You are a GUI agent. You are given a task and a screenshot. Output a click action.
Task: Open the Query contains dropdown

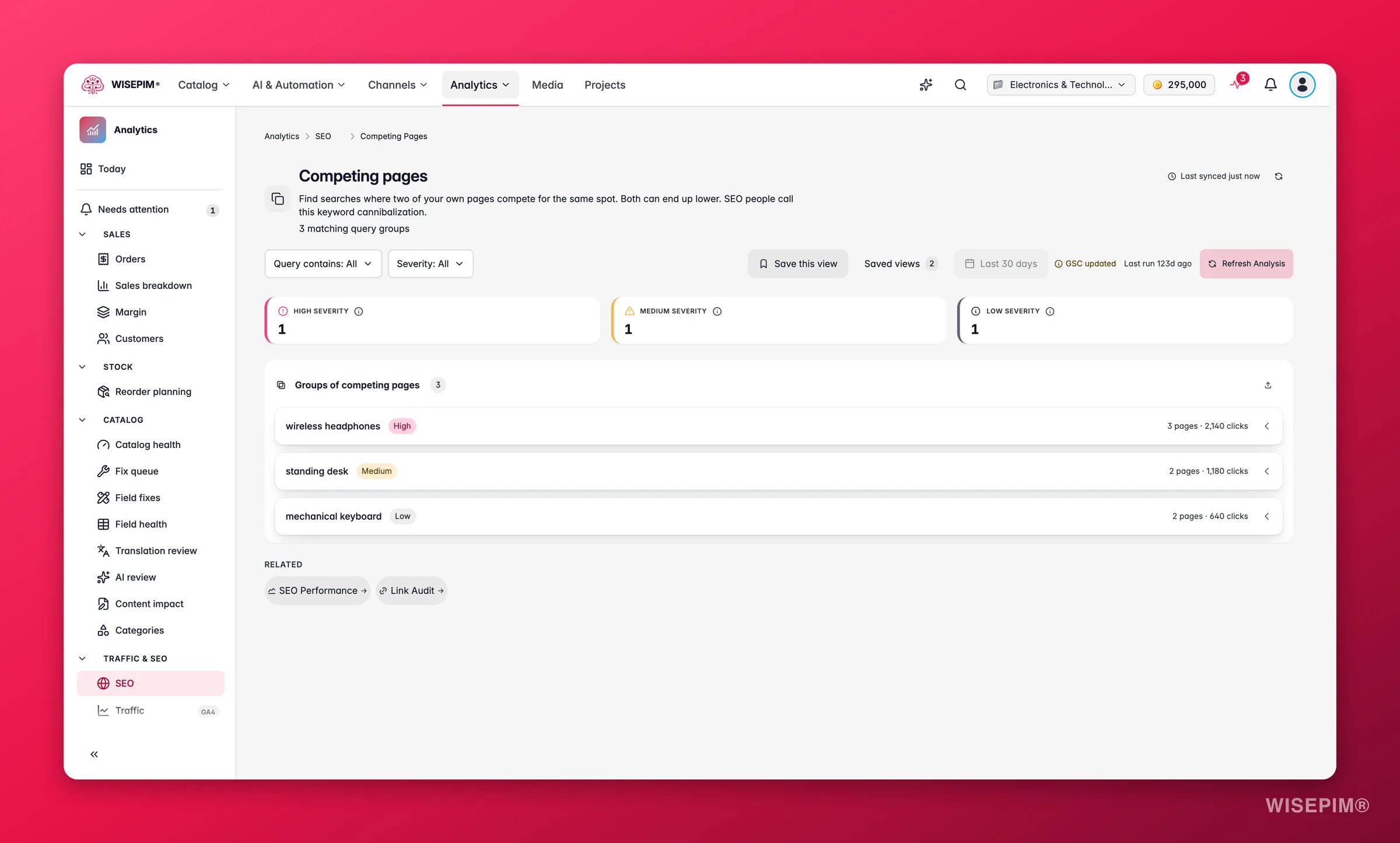pyautogui.click(x=323, y=264)
